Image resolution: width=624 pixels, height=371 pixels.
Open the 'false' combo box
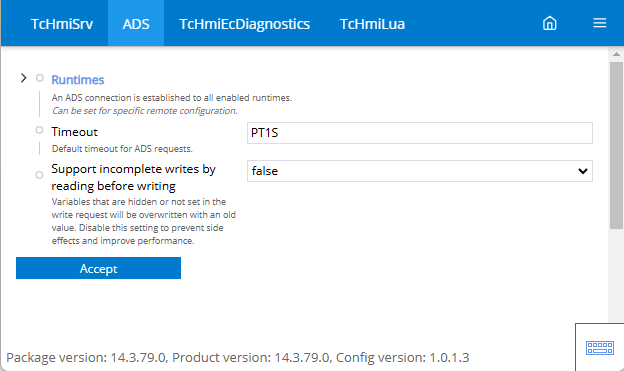[419, 171]
